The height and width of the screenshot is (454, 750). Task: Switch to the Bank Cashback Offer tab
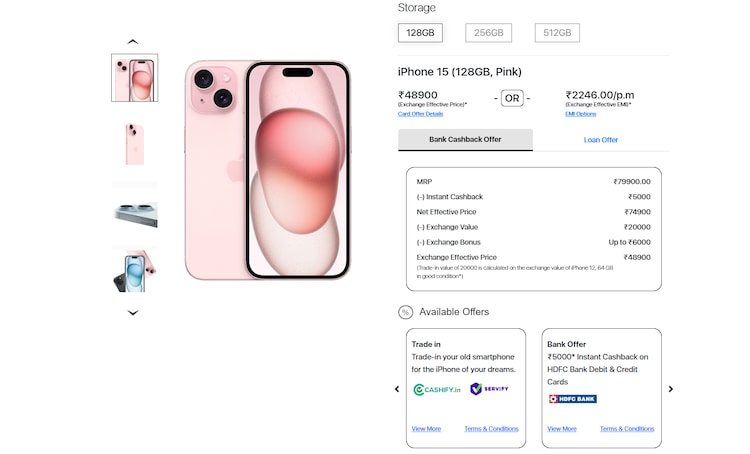pos(465,140)
